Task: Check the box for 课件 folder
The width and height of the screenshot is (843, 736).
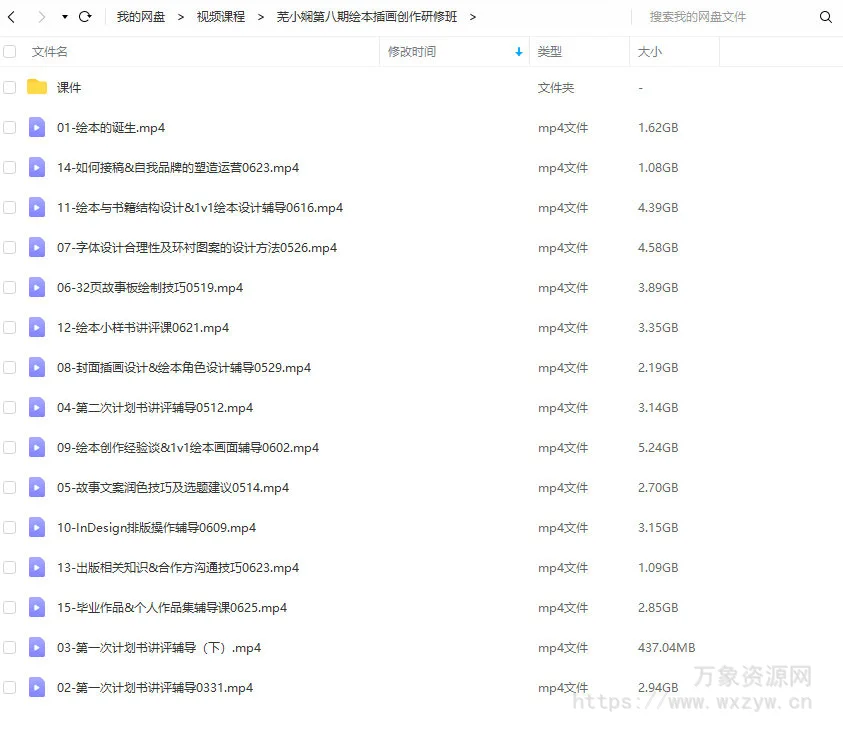Action: tap(10, 88)
